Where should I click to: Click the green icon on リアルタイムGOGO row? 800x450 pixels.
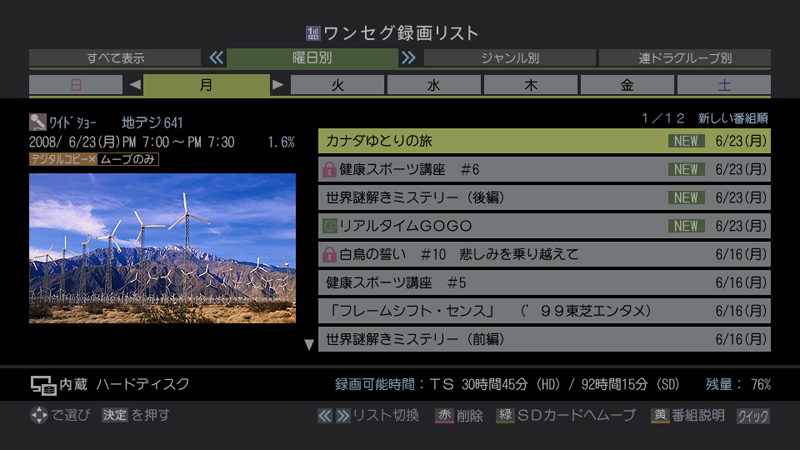point(330,226)
